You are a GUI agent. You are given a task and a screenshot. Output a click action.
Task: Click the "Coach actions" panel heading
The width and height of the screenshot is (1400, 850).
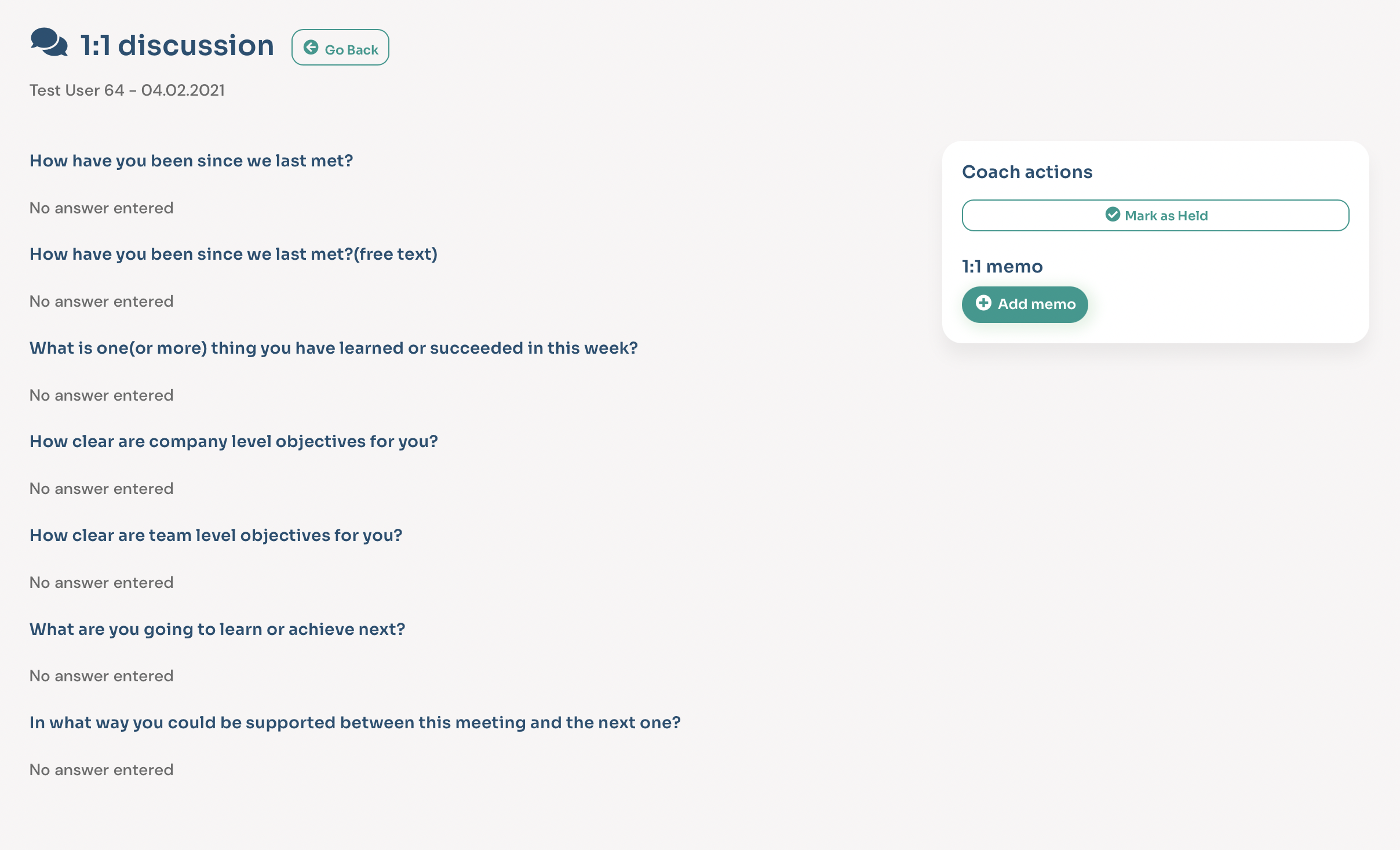pos(1027,172)
